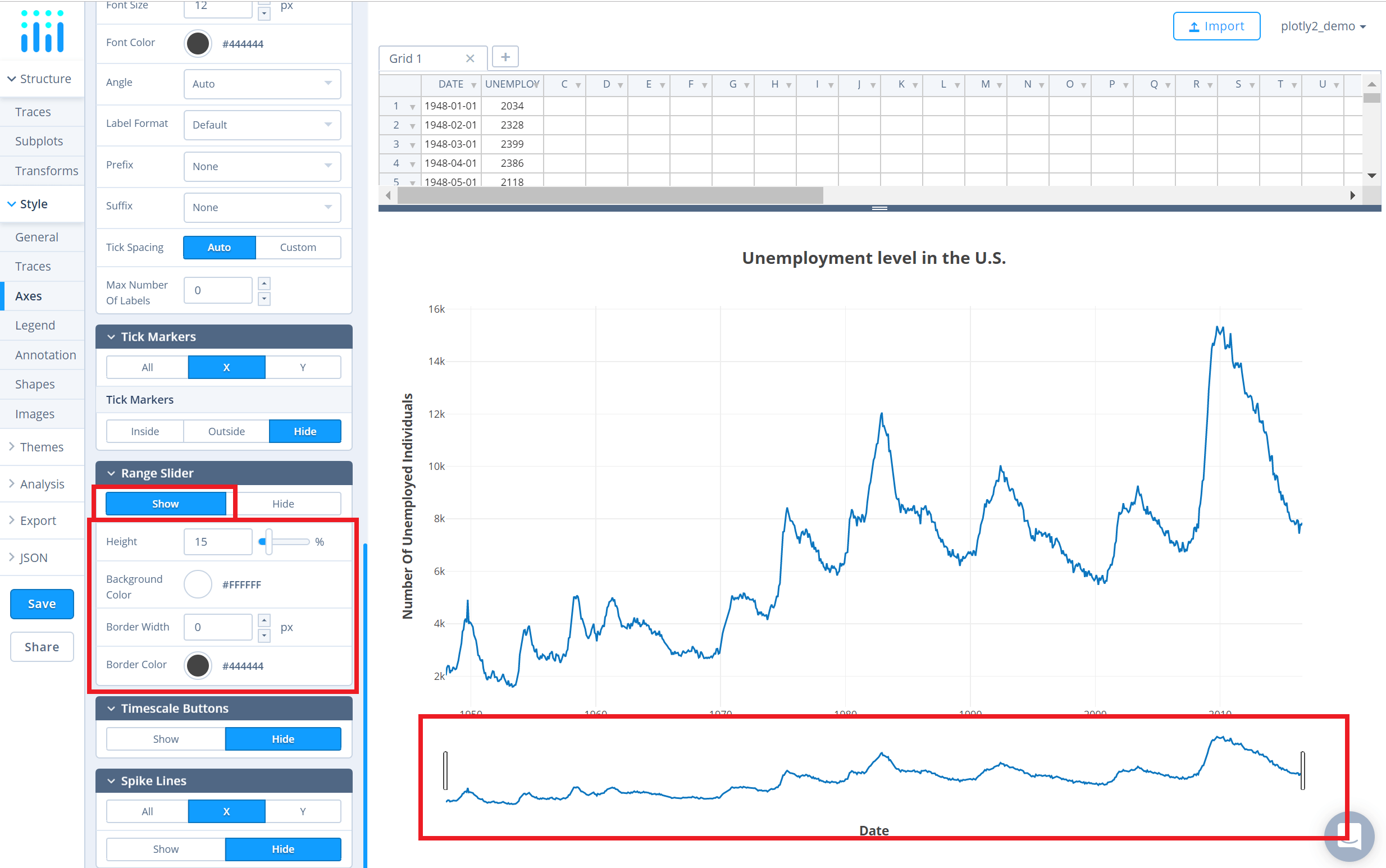This screenshot has width=1386, height=868.
Task: Open the Legend style menu item
Action: click(35, 326)
